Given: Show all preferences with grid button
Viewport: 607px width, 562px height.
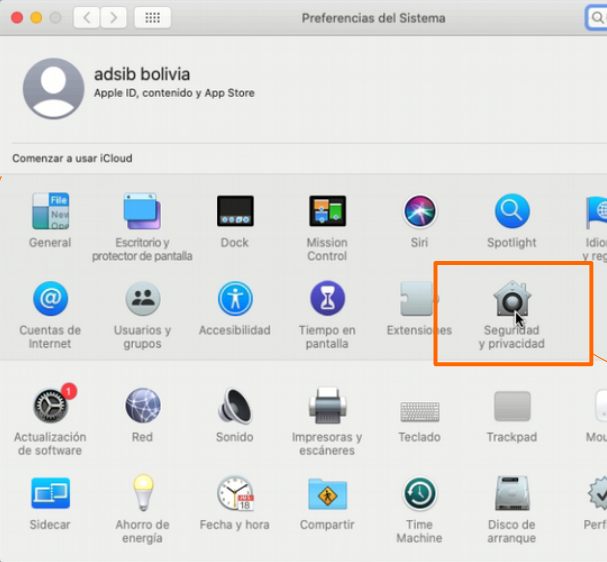Looking at the screenshot, I should (152, 18).
